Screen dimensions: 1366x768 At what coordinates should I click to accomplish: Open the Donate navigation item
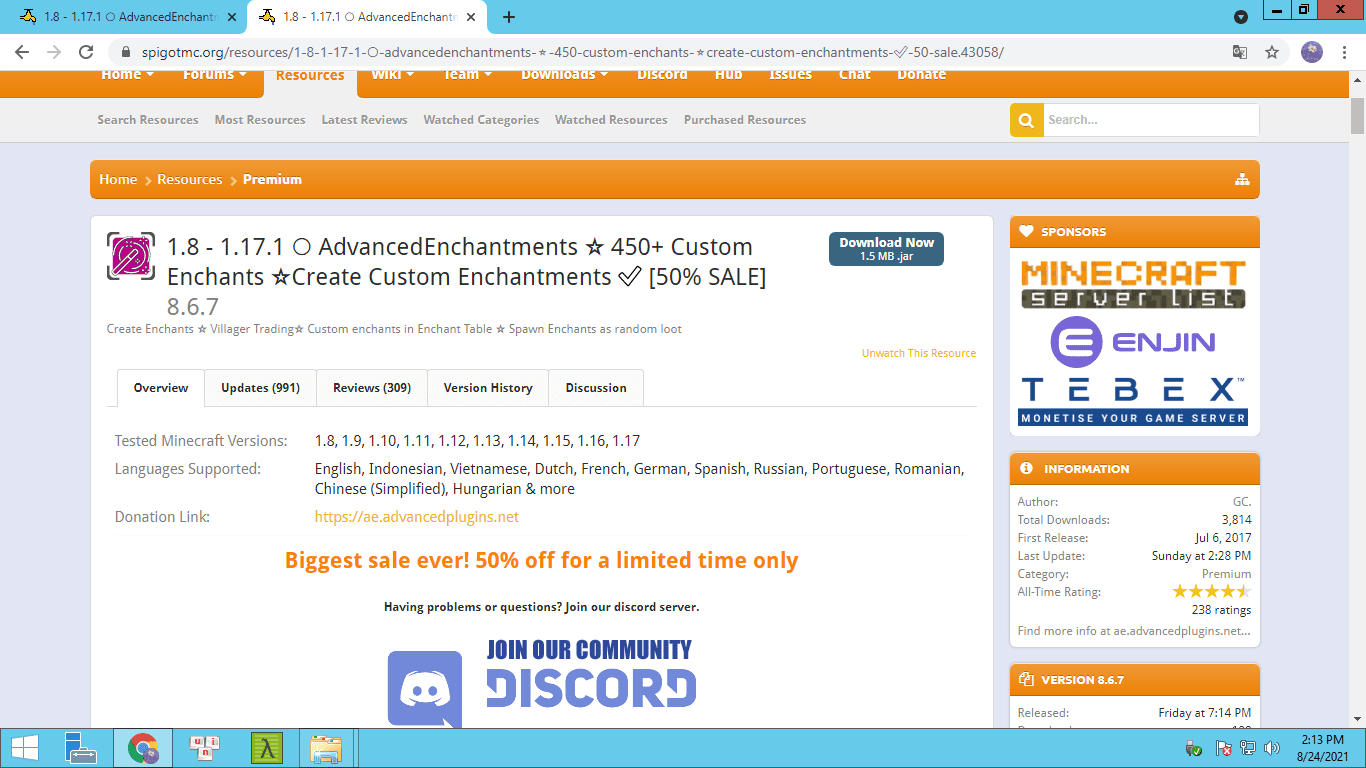point(921,75)
